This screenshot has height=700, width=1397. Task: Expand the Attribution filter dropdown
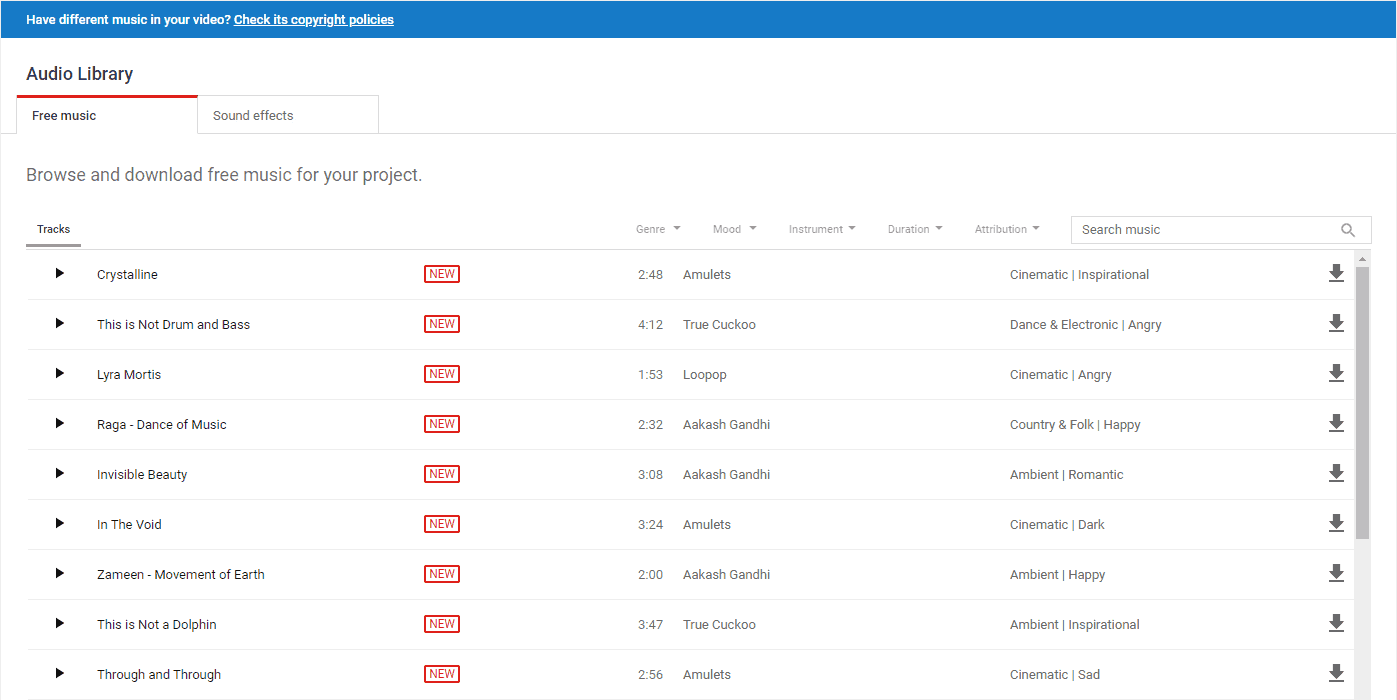(1007, 229)
